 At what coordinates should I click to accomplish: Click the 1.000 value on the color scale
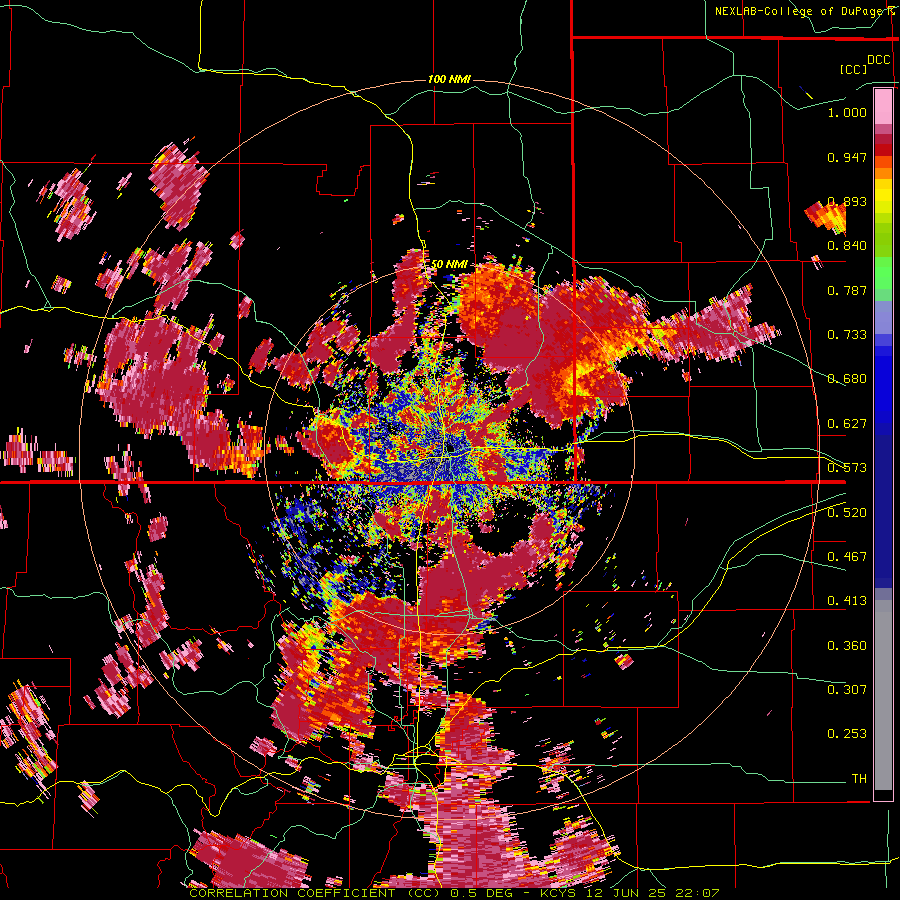847,112
